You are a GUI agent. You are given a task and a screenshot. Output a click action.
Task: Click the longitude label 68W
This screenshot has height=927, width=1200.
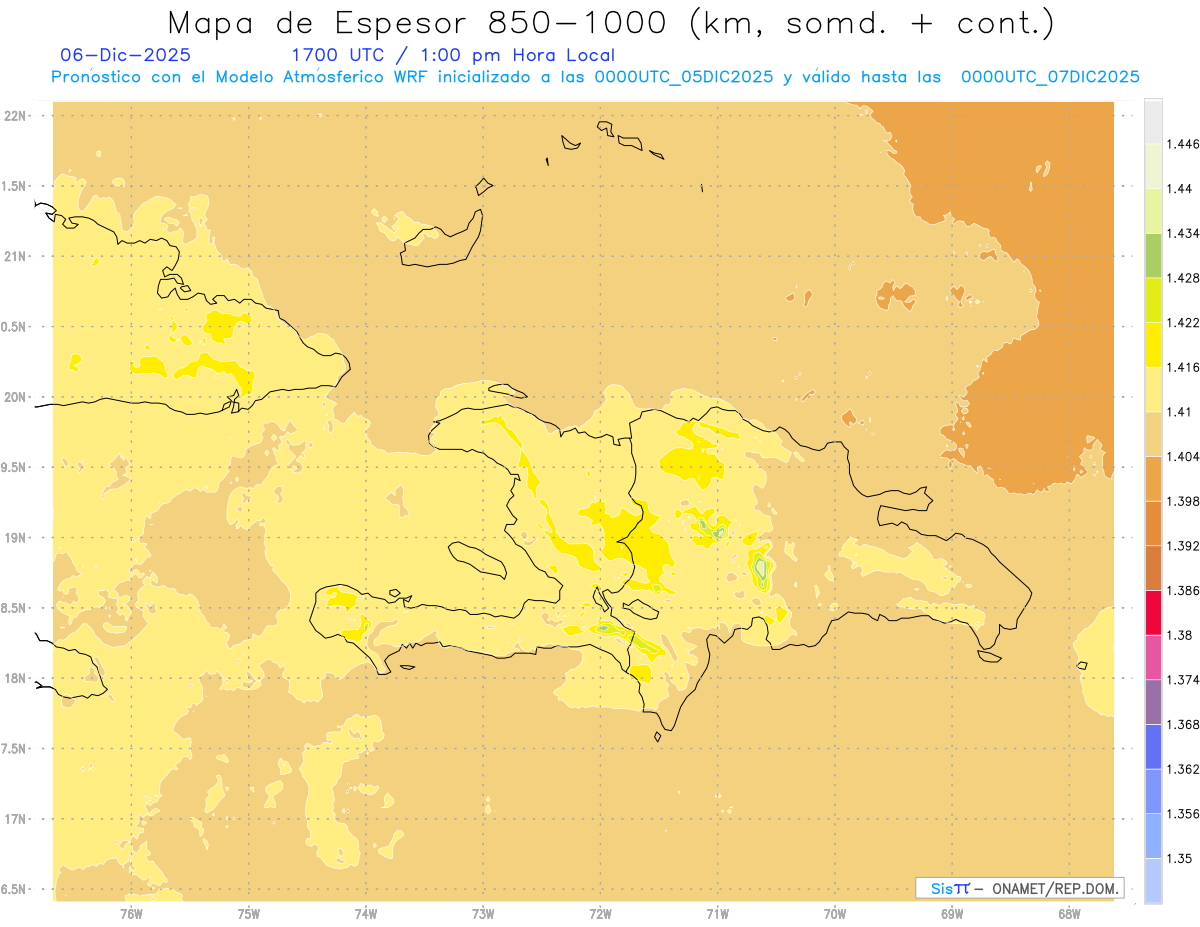click(x=1069, y=913)
